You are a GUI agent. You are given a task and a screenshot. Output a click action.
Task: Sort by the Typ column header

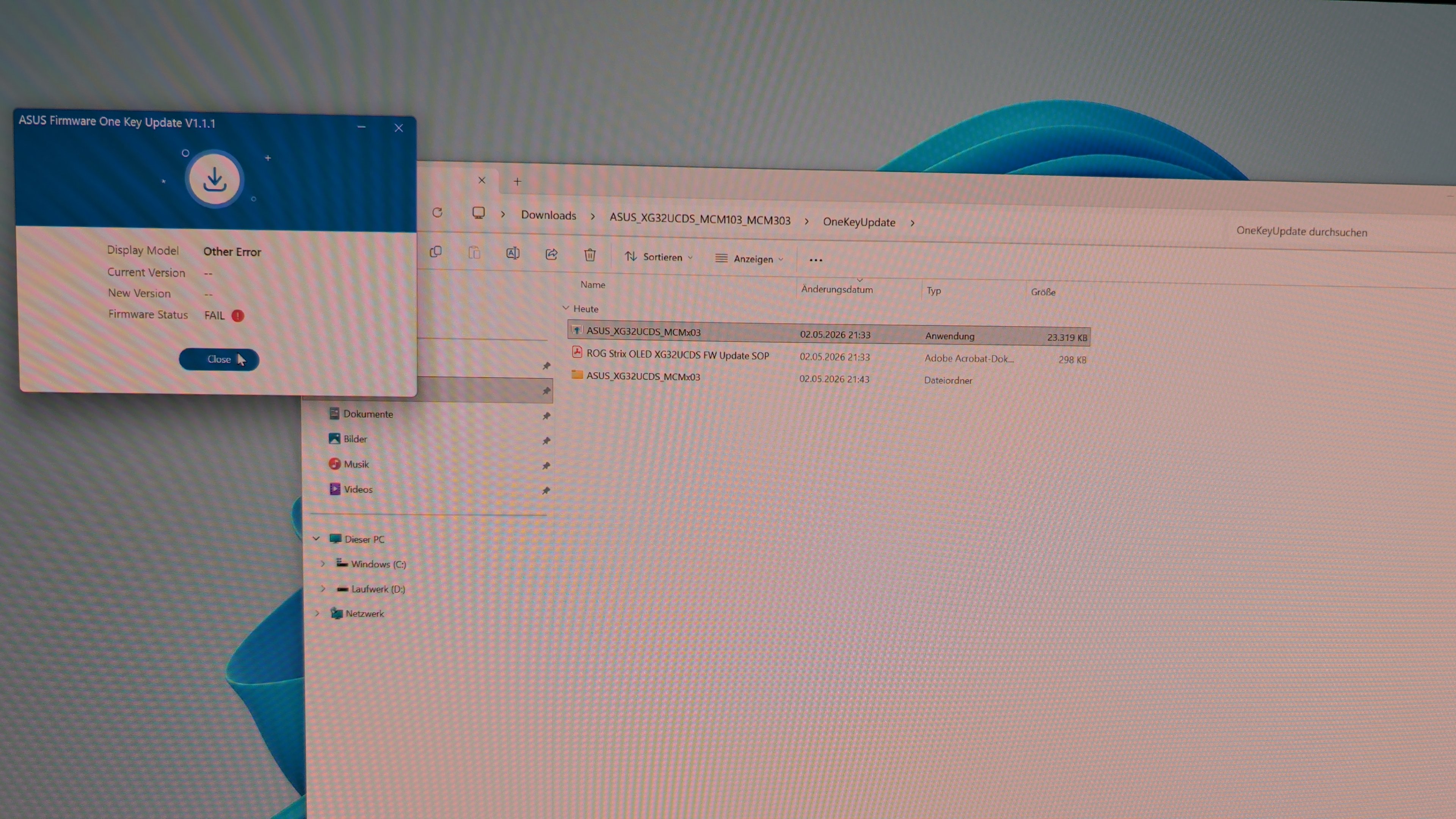point(934,291)
